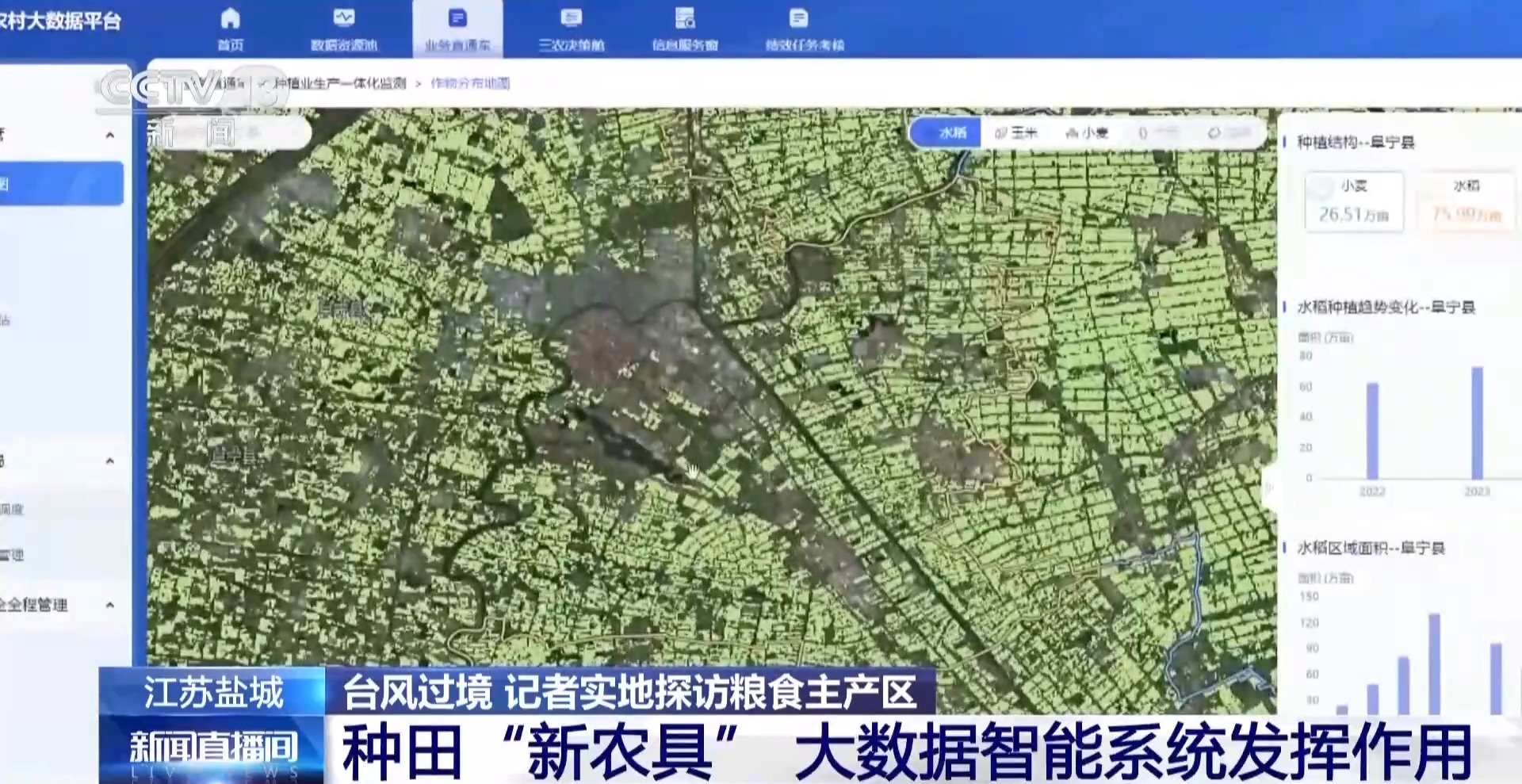Click the 种植业生产一体化监测 breadcrumb link
1522x784 pixels.
coord(341,83)
